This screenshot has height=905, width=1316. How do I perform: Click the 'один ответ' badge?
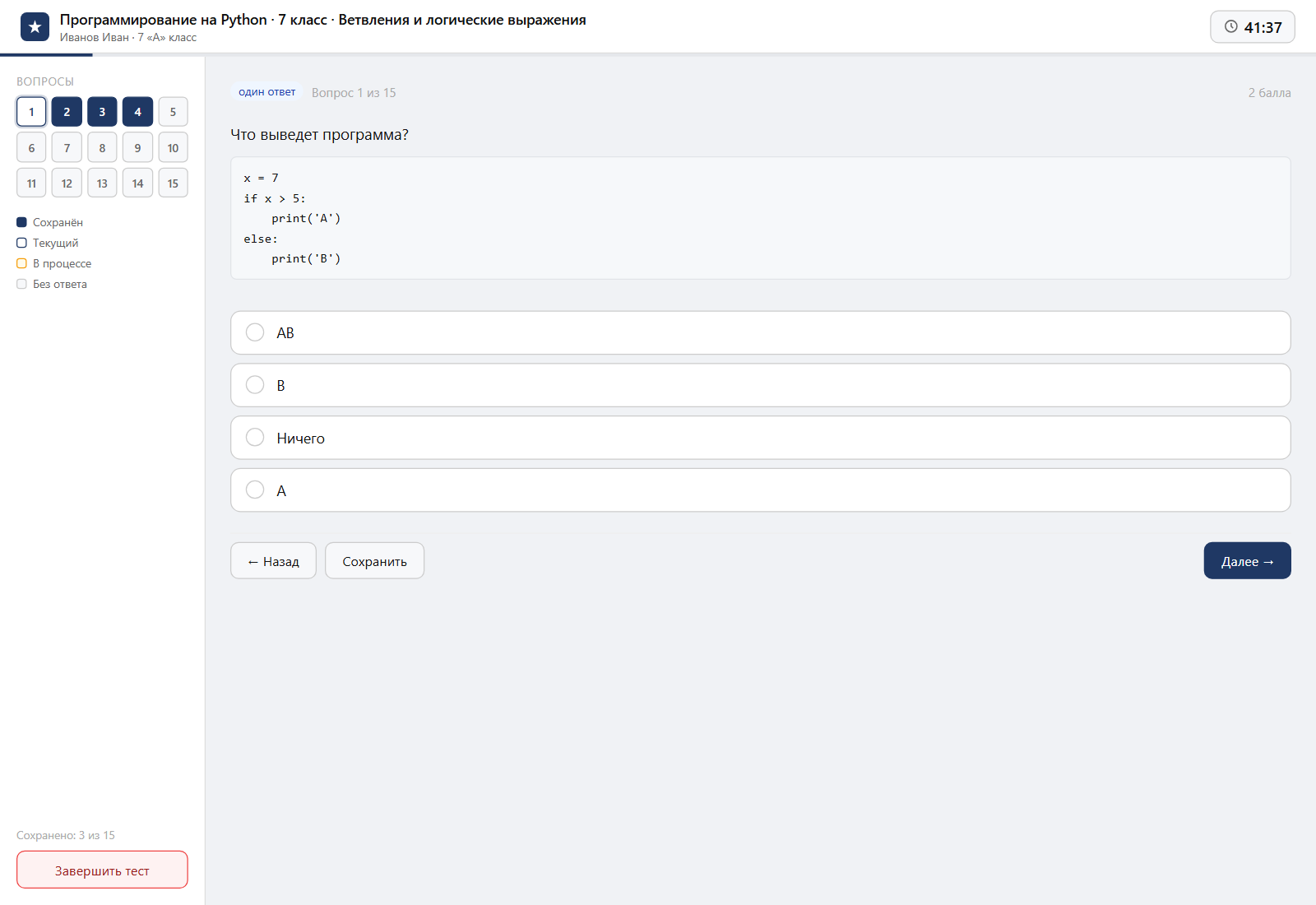coord(266,92)
